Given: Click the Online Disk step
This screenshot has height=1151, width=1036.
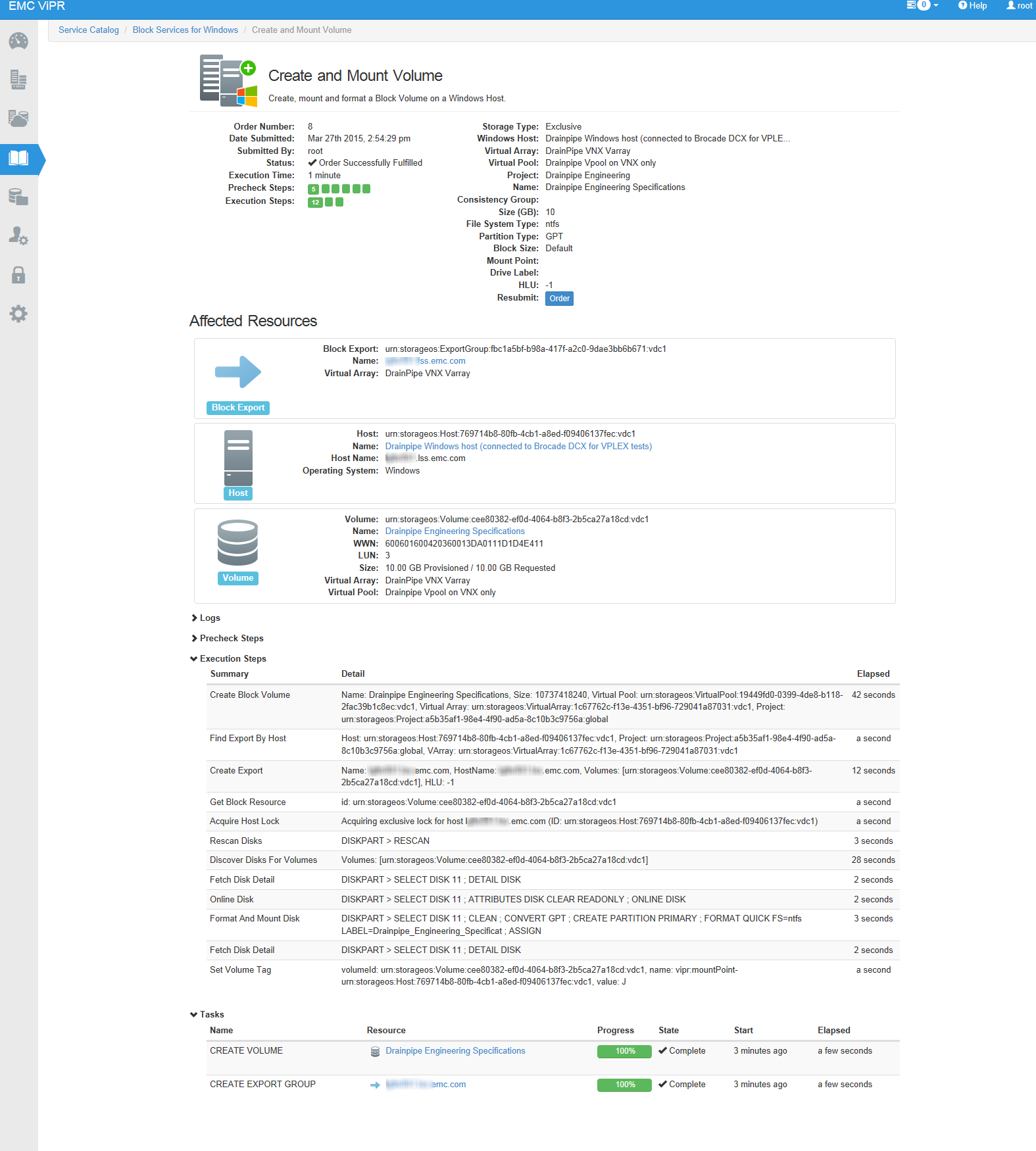Looking at the screenshot, I should tap(232, 900).
